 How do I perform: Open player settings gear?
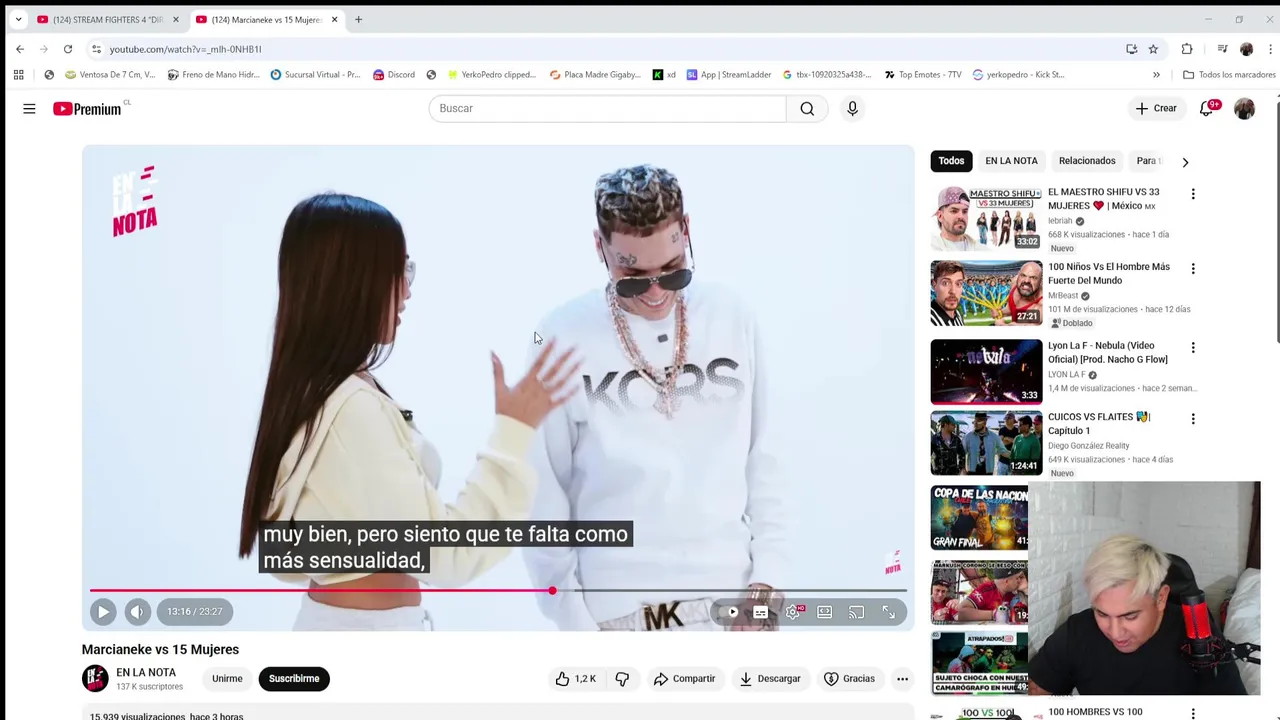[x=793, y=612]
